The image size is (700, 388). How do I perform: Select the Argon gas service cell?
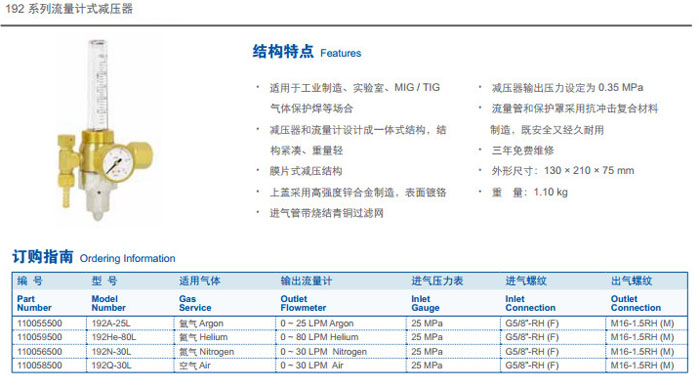pos(201,323)
